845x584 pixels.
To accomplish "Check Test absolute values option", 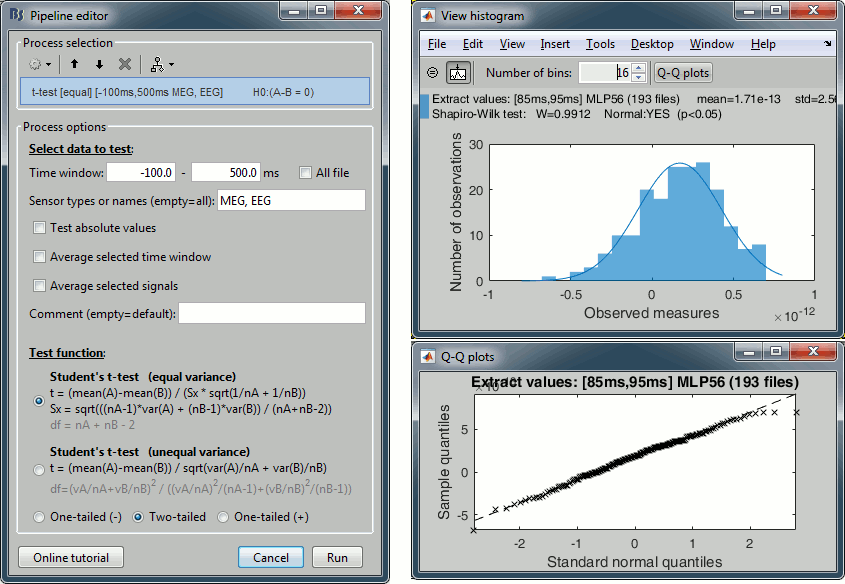I will click(x=40, y=228).
